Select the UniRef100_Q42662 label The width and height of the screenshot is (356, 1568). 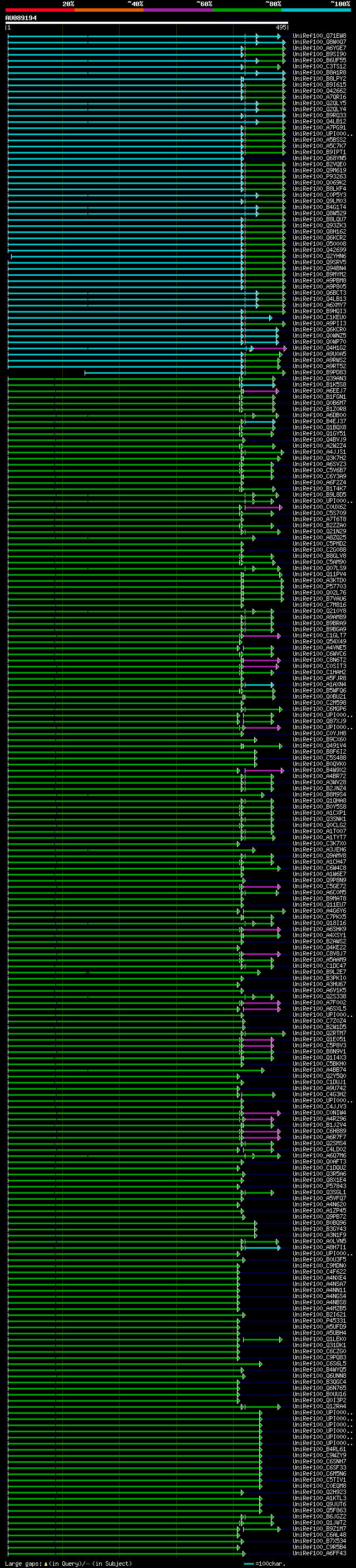319,91
